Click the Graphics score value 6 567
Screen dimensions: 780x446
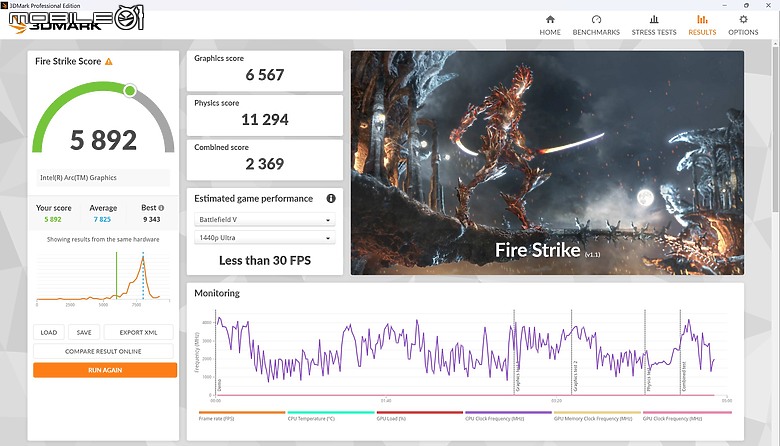pos(265,75)
